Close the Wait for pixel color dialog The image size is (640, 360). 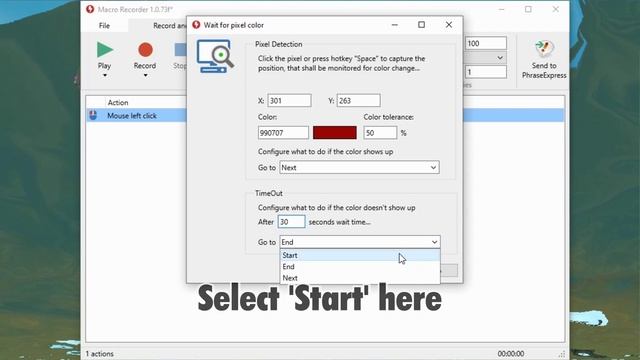[x=449, y=25]
